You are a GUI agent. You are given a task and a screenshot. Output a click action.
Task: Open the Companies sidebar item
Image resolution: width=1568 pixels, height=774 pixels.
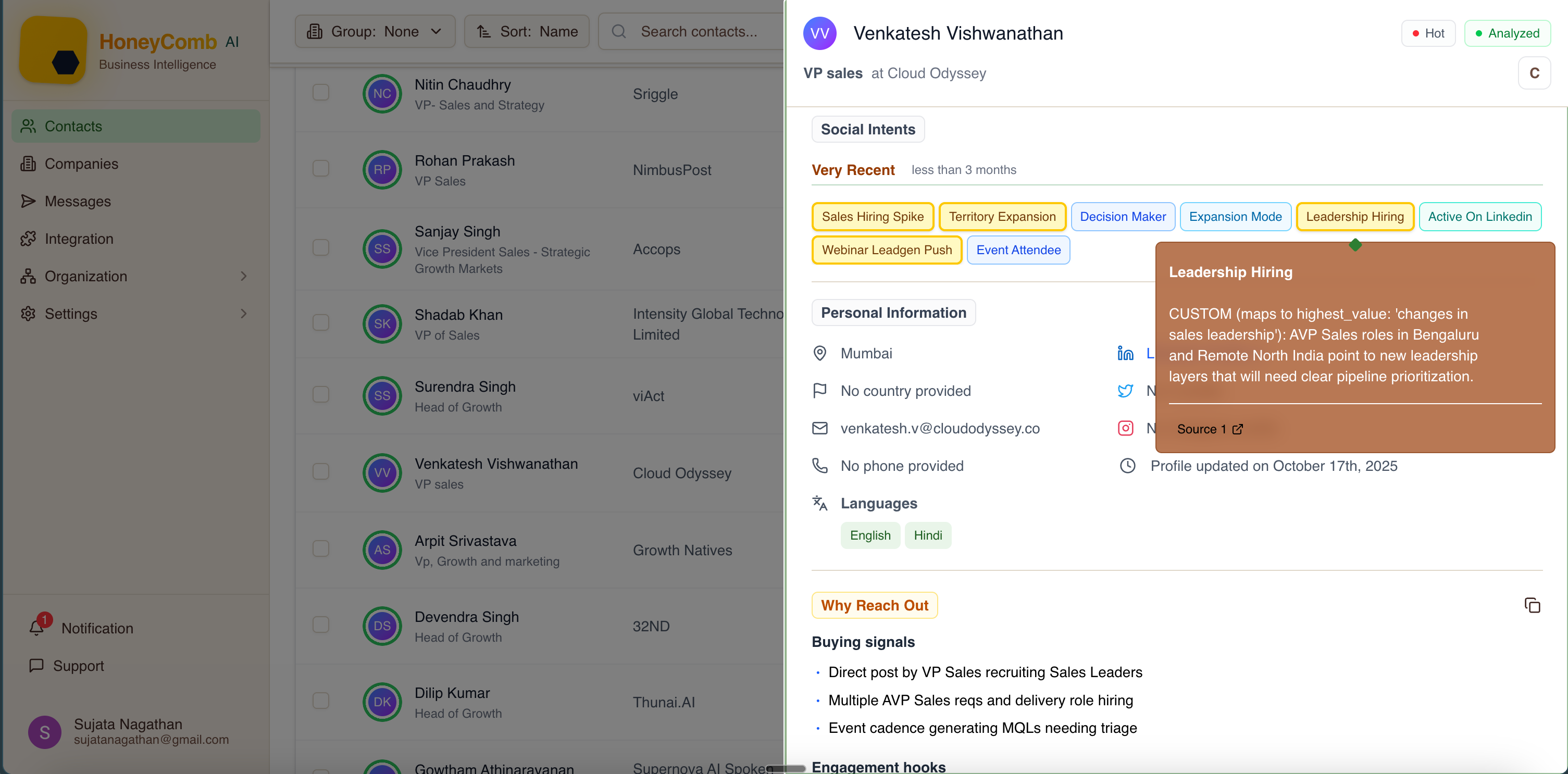[x=81, y=164]
